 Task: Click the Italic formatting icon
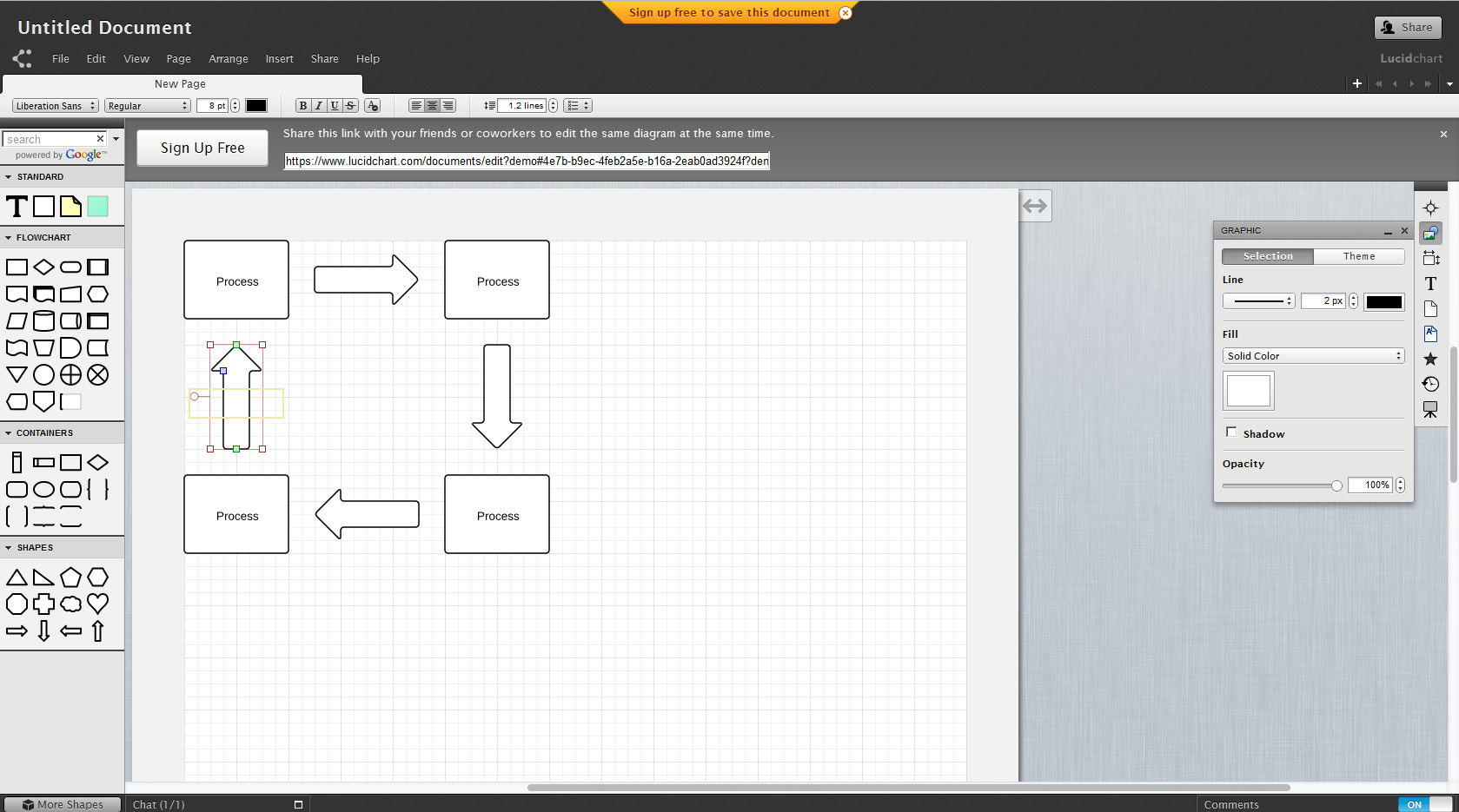click(318, 106)
